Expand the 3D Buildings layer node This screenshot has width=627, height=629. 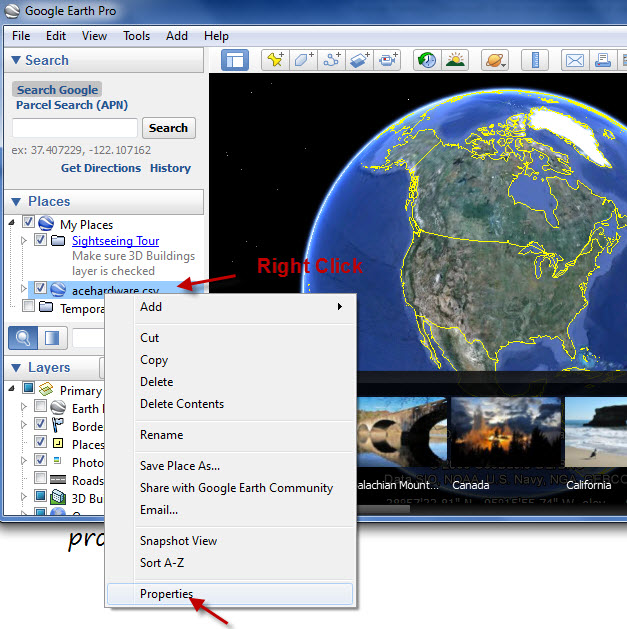click(x=24, y=496)
